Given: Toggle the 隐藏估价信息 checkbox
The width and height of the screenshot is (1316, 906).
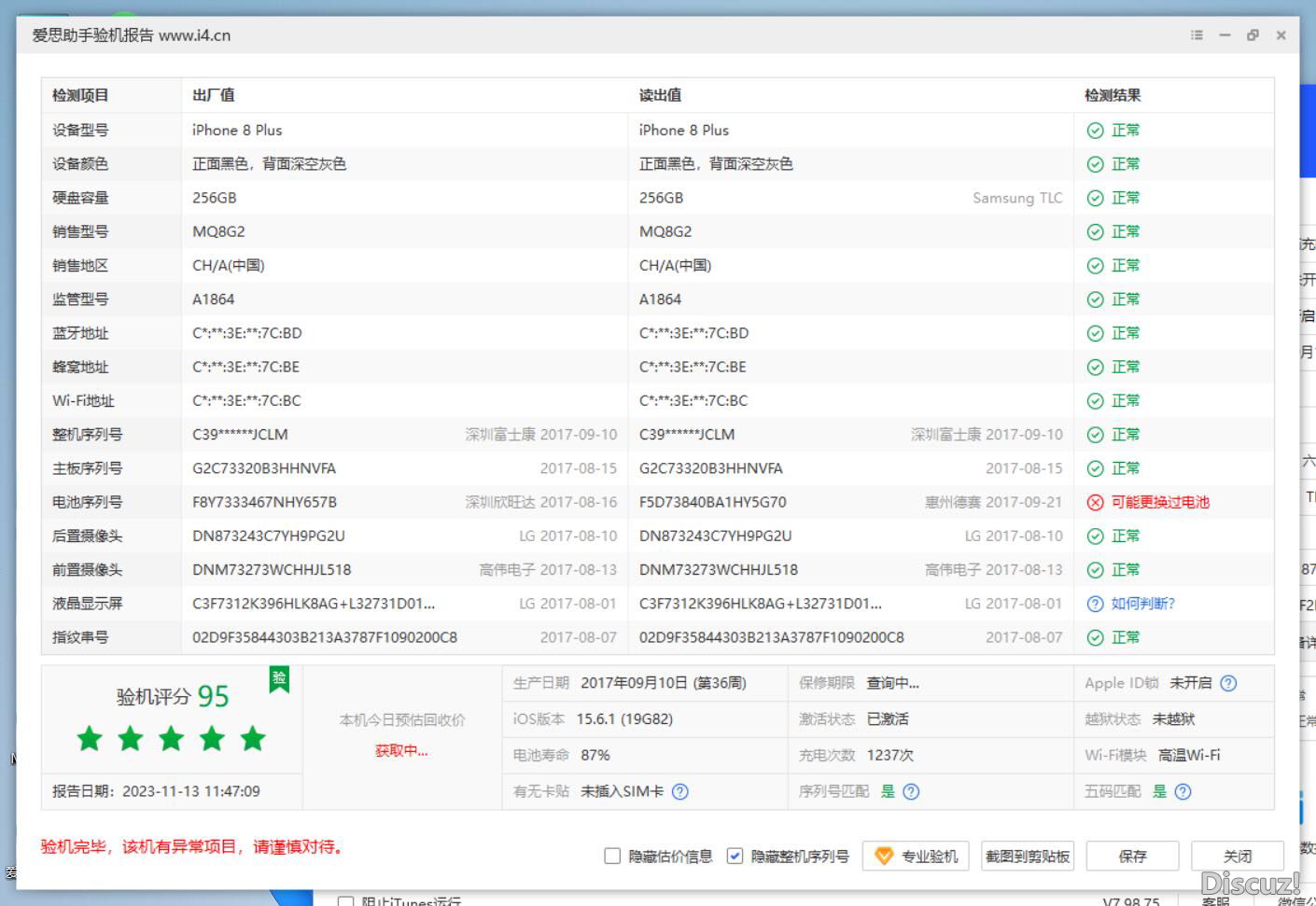Looking at the screenshot, I should [x=612, y=856].
